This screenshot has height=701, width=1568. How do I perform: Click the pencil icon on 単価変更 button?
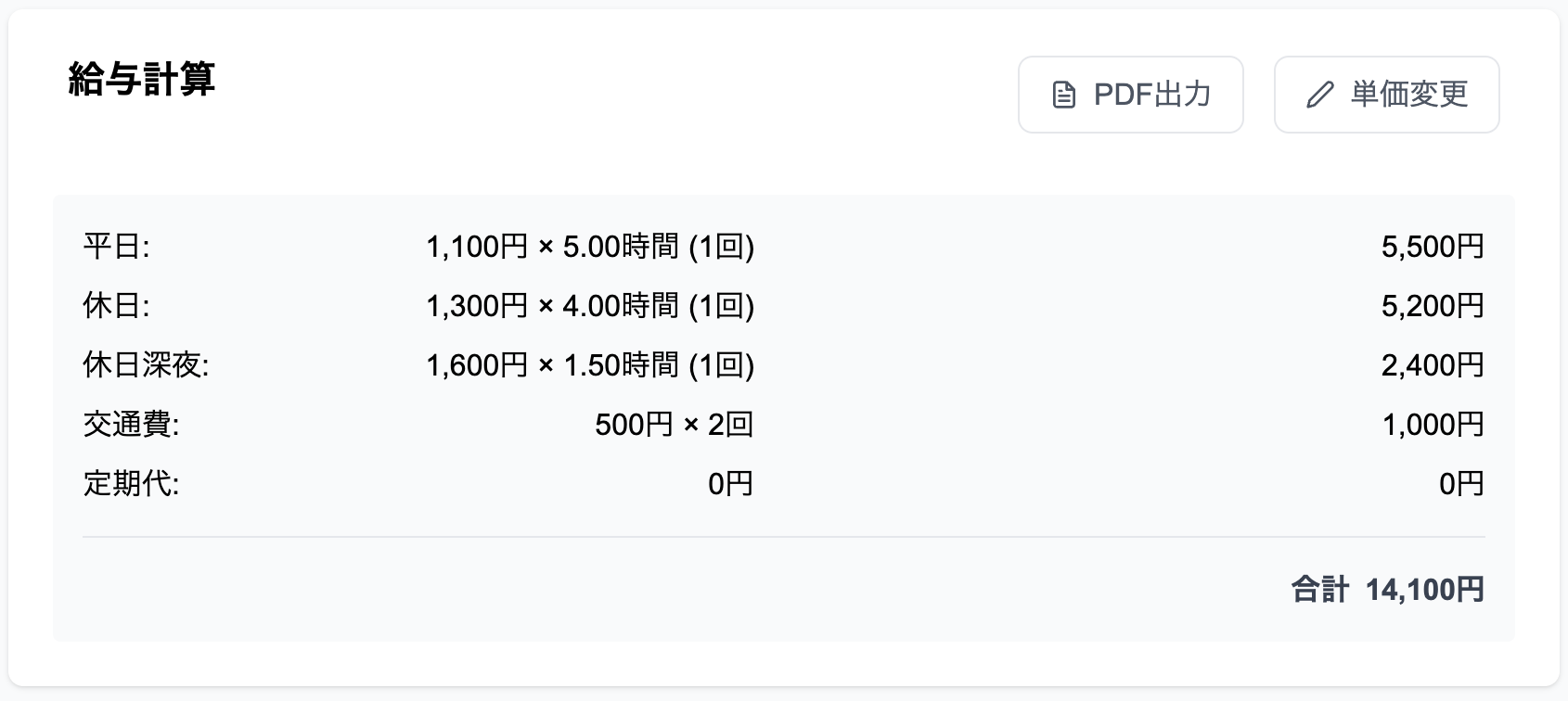pyautogui.click(x=1320, y=94)
